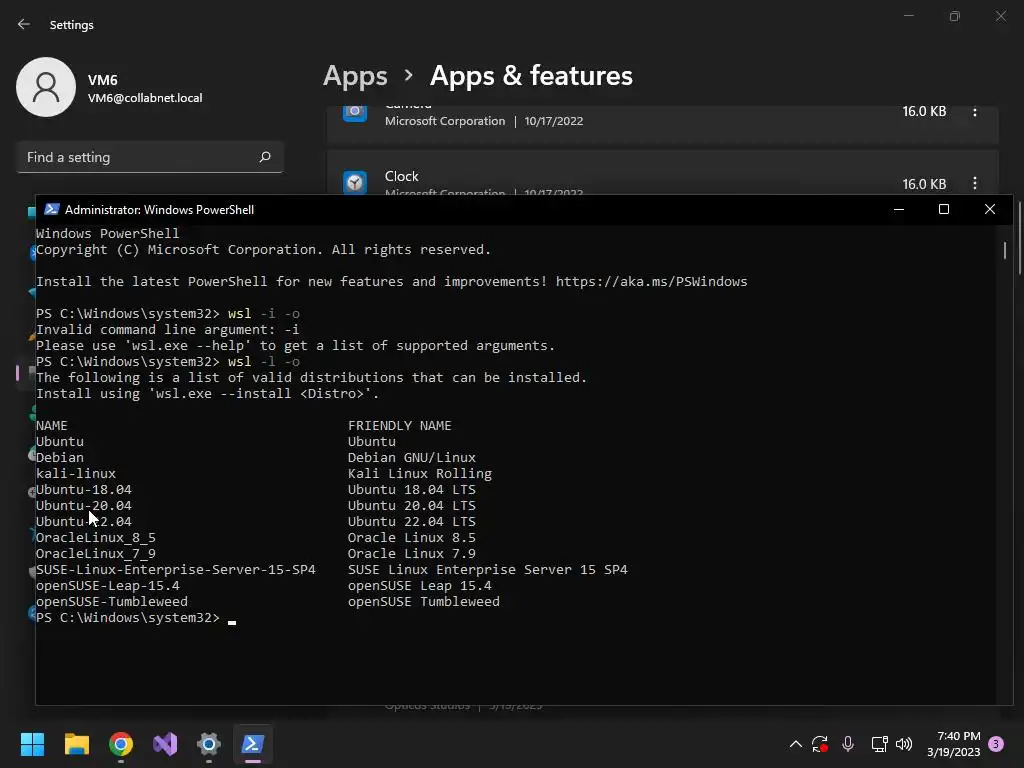This screenshot has width=1024, height=768.
Task: Click 'Ubuntu 22.04 LTS' friendly name
Action: pyautogui.click(x=412, y=522)
